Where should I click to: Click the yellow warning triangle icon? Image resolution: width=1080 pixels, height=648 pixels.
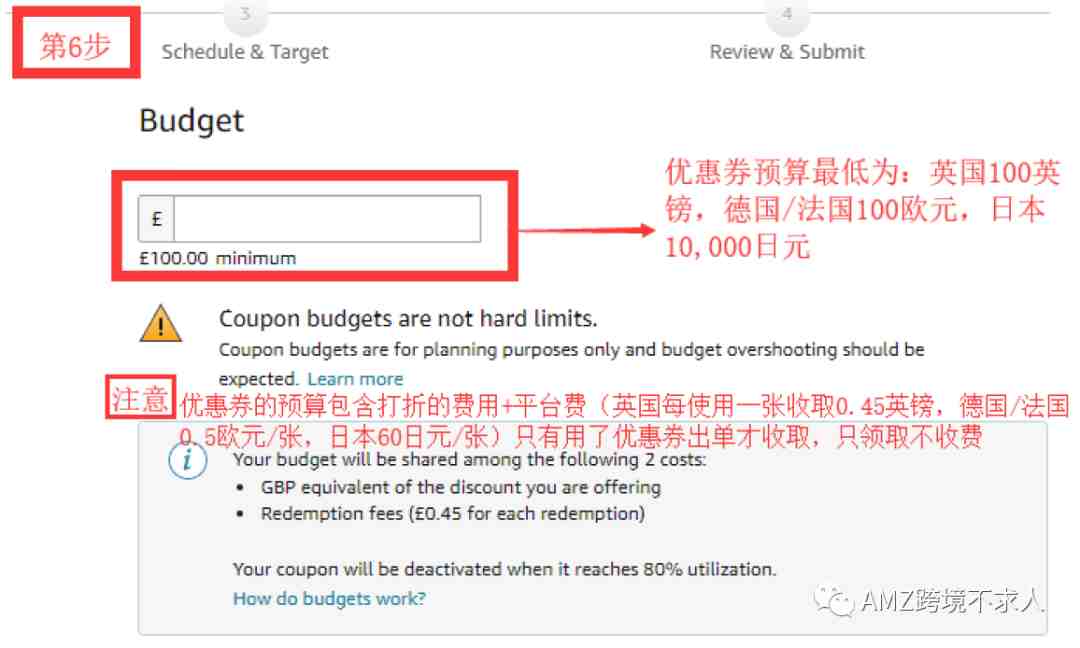pos(160,324)
